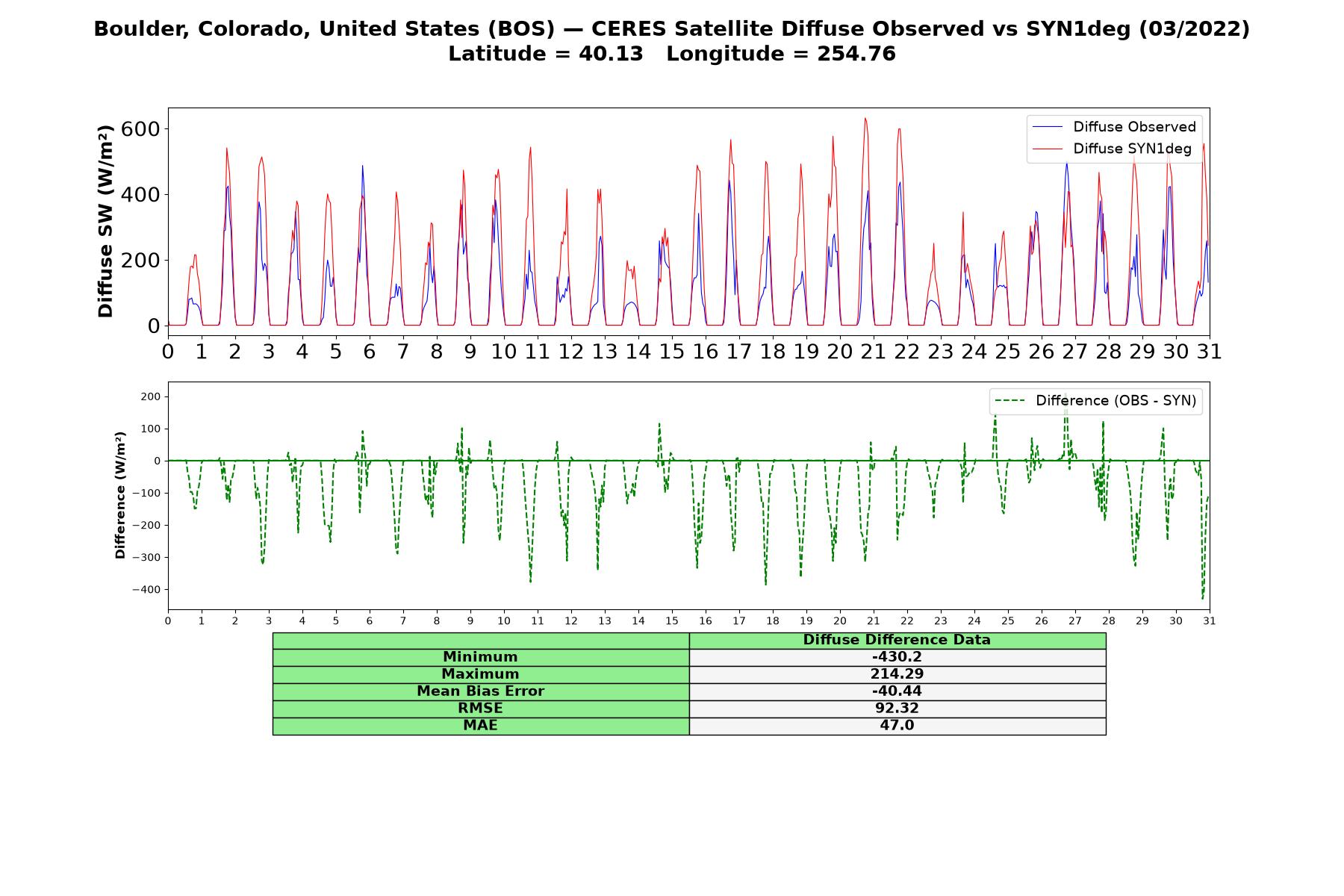Click the Diffuse Difference Data table header
Image resolution: width=1344 pixels, height=896 pixels.
tap(897, 640)
